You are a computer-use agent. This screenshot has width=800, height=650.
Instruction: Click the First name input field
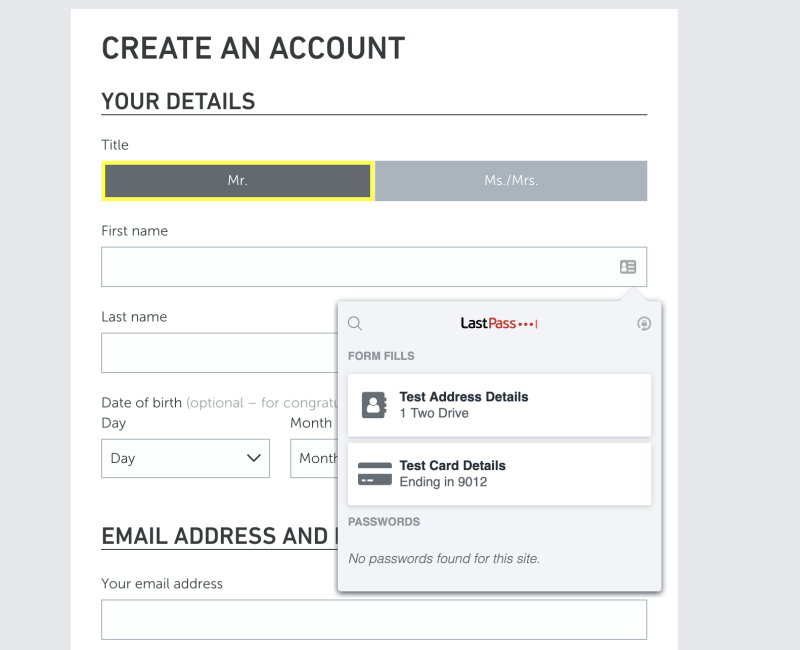[374, 267]
